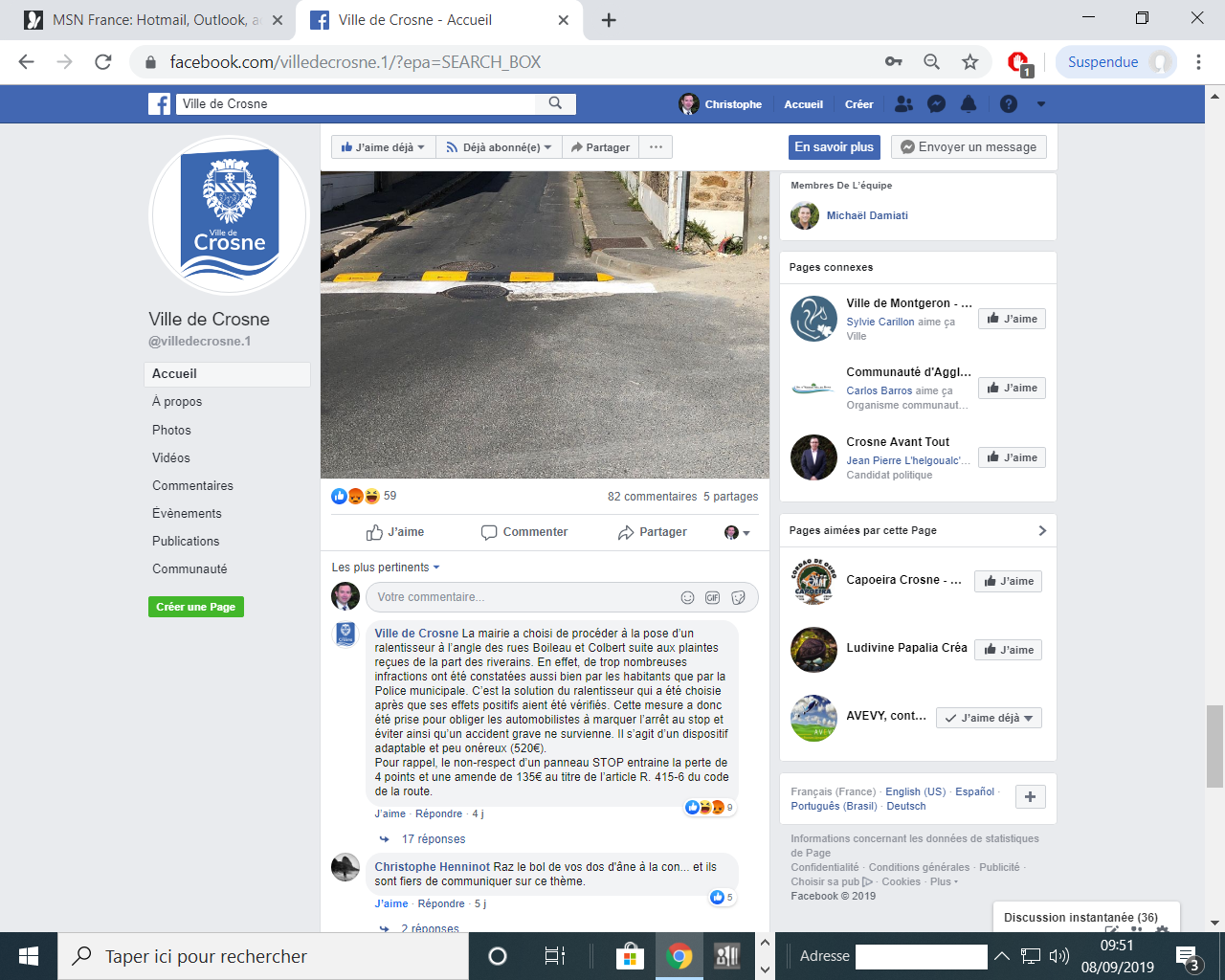Open Chrome in Windows taskbar
Viewport: 1225px width, 980px height.
click(x=679, y=956)
